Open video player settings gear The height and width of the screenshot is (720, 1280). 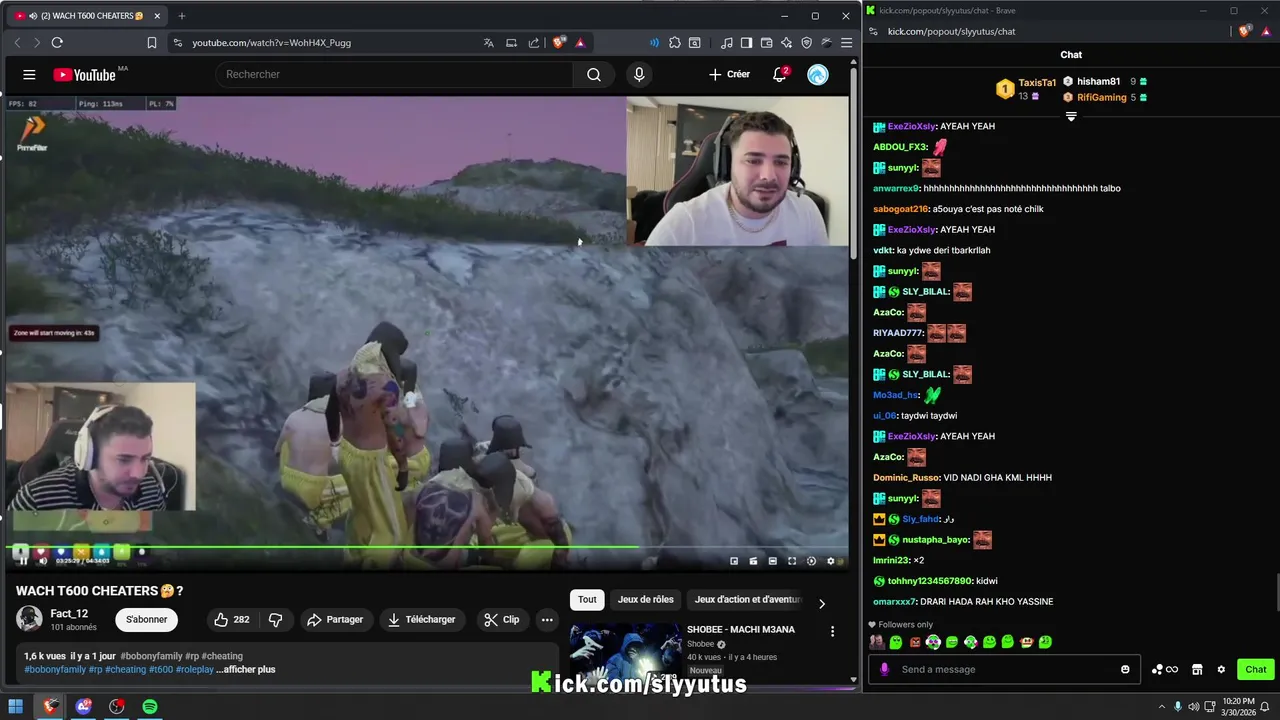830,561
